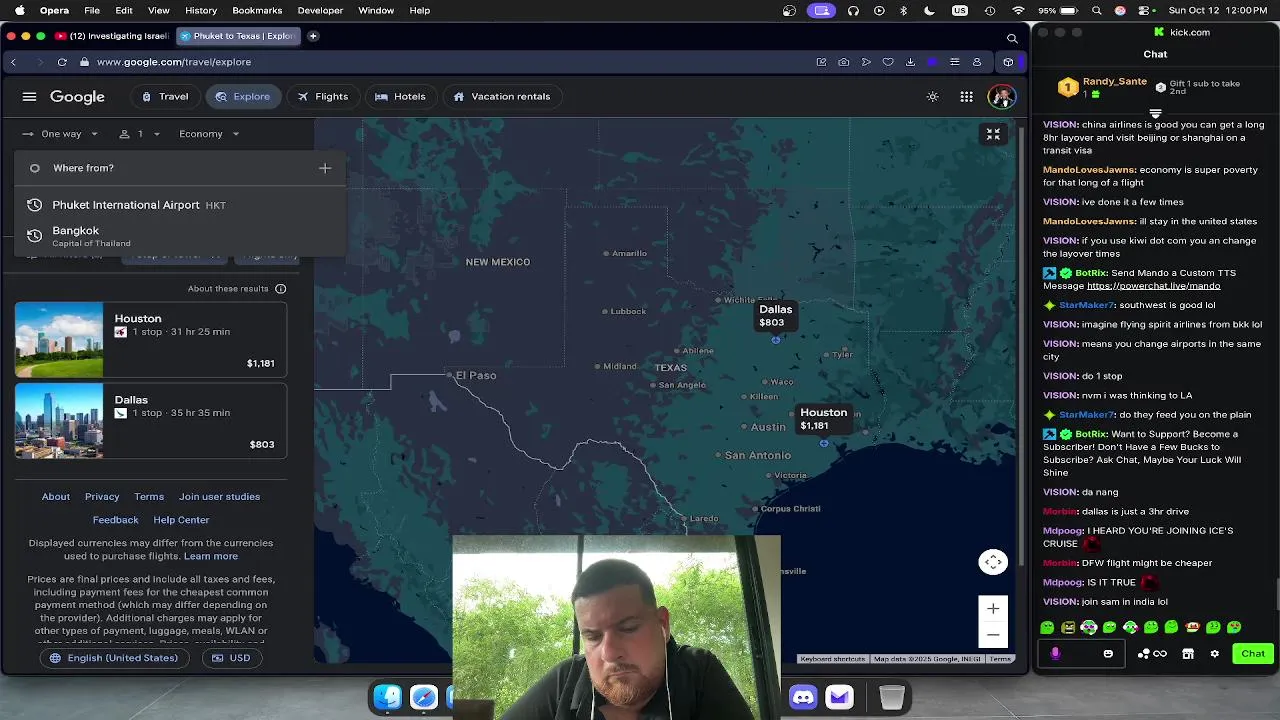Open USD currency selector
Image resolution: width=1280 pixels, height=720 pixels.
point(231,658)
